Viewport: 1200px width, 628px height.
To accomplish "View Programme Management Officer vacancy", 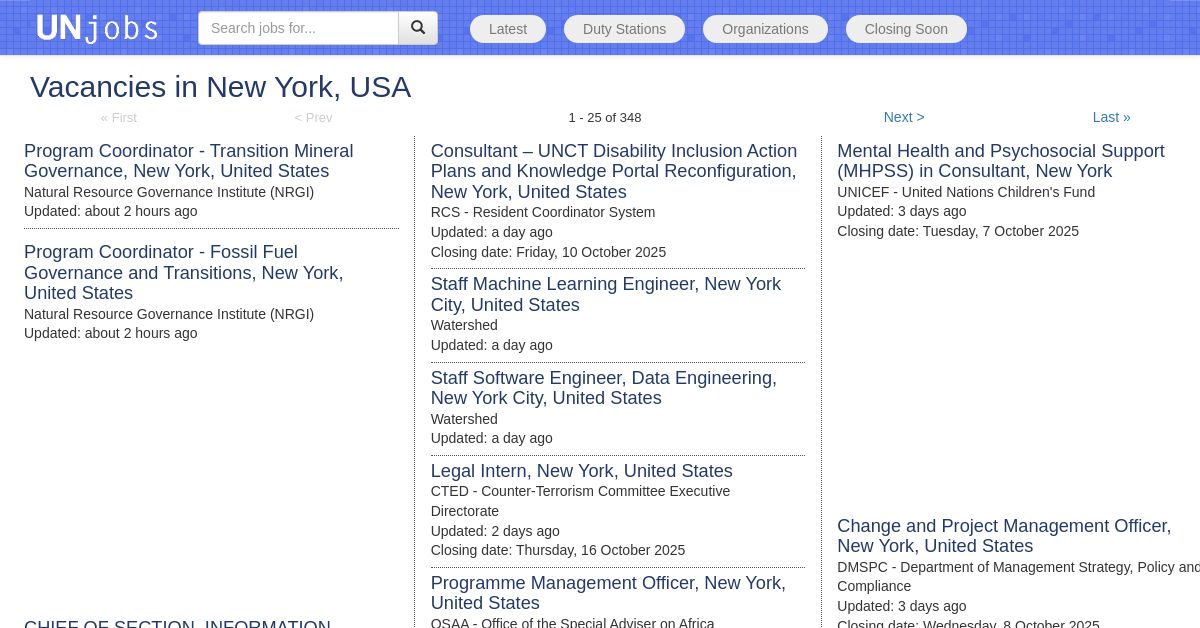I will point(608,593).
